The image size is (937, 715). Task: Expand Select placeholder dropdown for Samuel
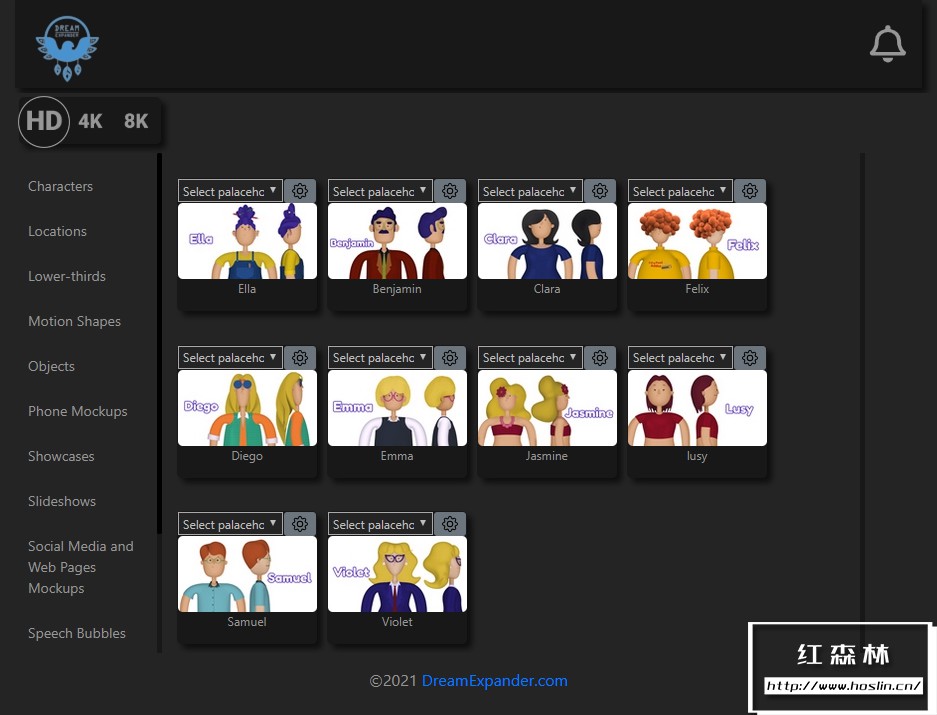tap(230, 524)
